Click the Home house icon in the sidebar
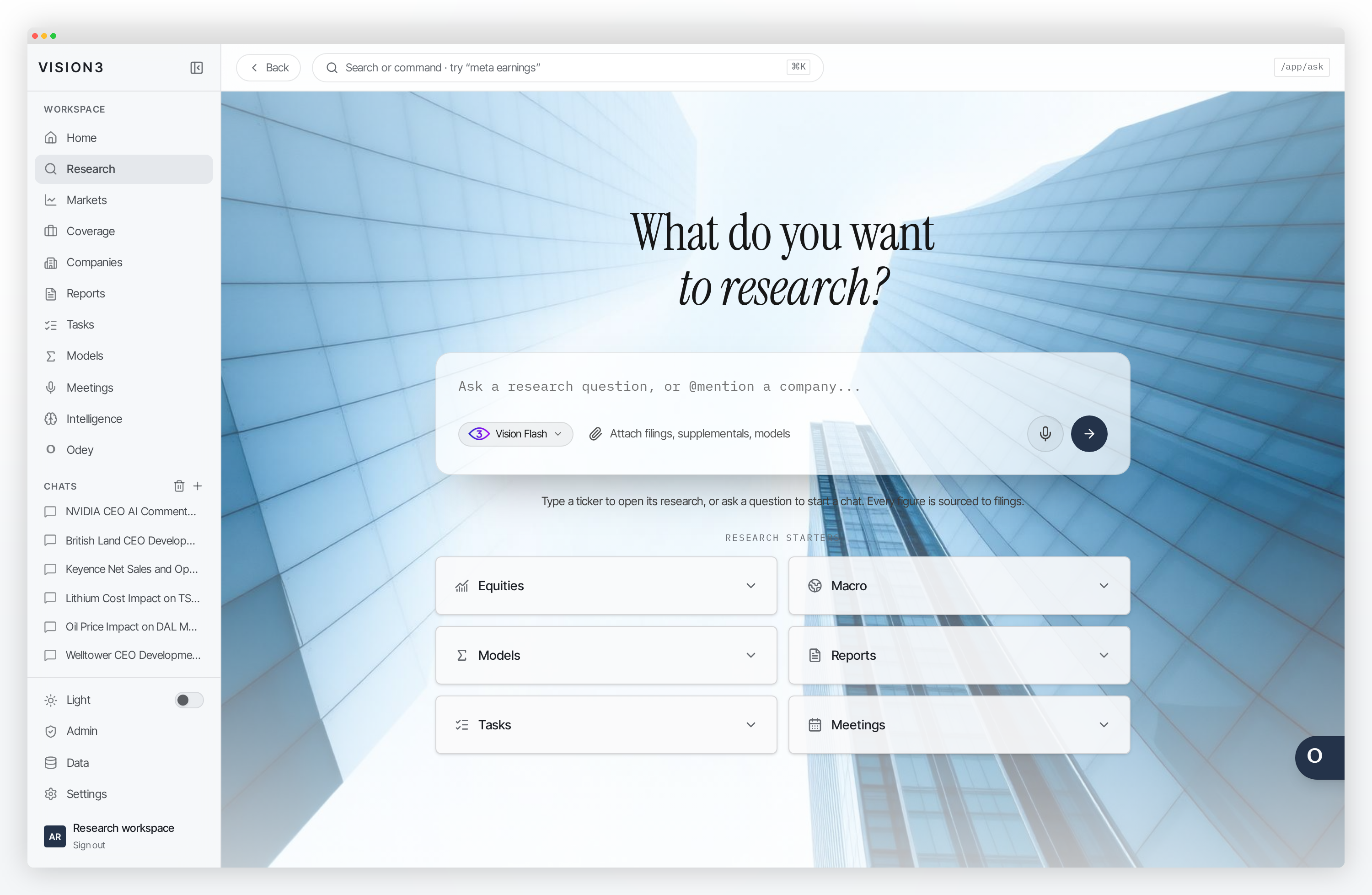This screenshot has height=895, width=1372. coord(51,138)
